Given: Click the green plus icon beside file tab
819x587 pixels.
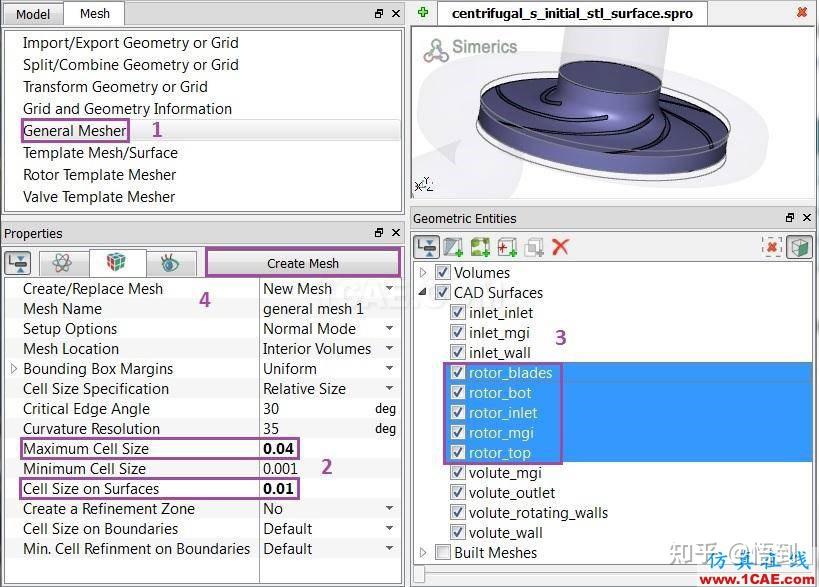Looking at the screenshot, I should (x=423, y=12).
